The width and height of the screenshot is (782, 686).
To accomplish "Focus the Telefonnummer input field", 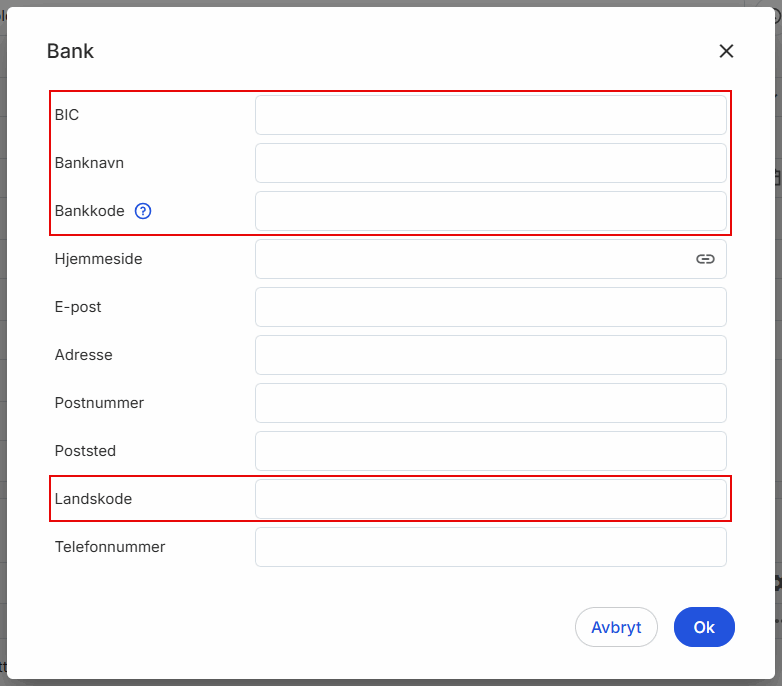I will pos(491,547).
